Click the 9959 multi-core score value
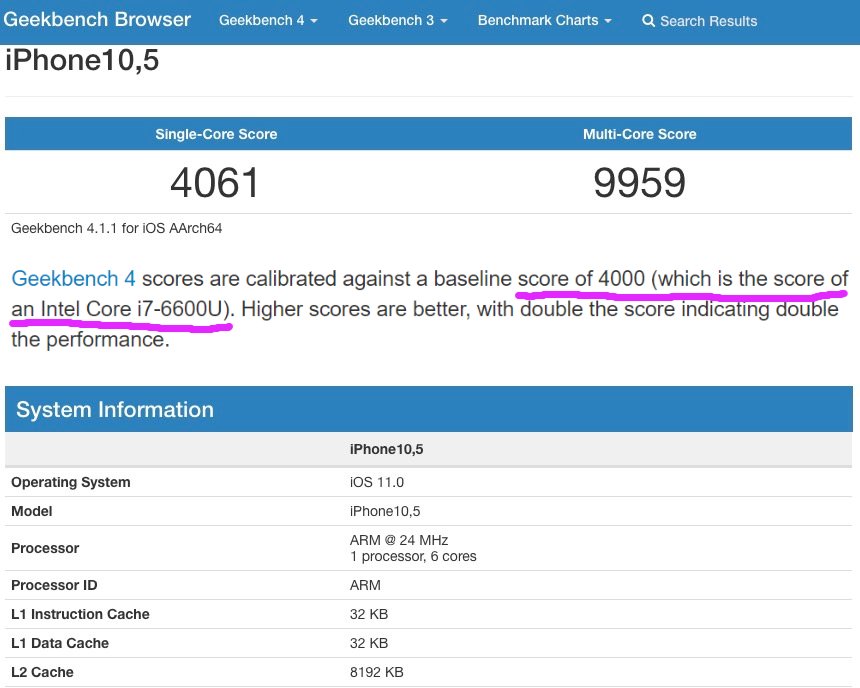This screenshot has height=688, width=860. tap(640, 183)
